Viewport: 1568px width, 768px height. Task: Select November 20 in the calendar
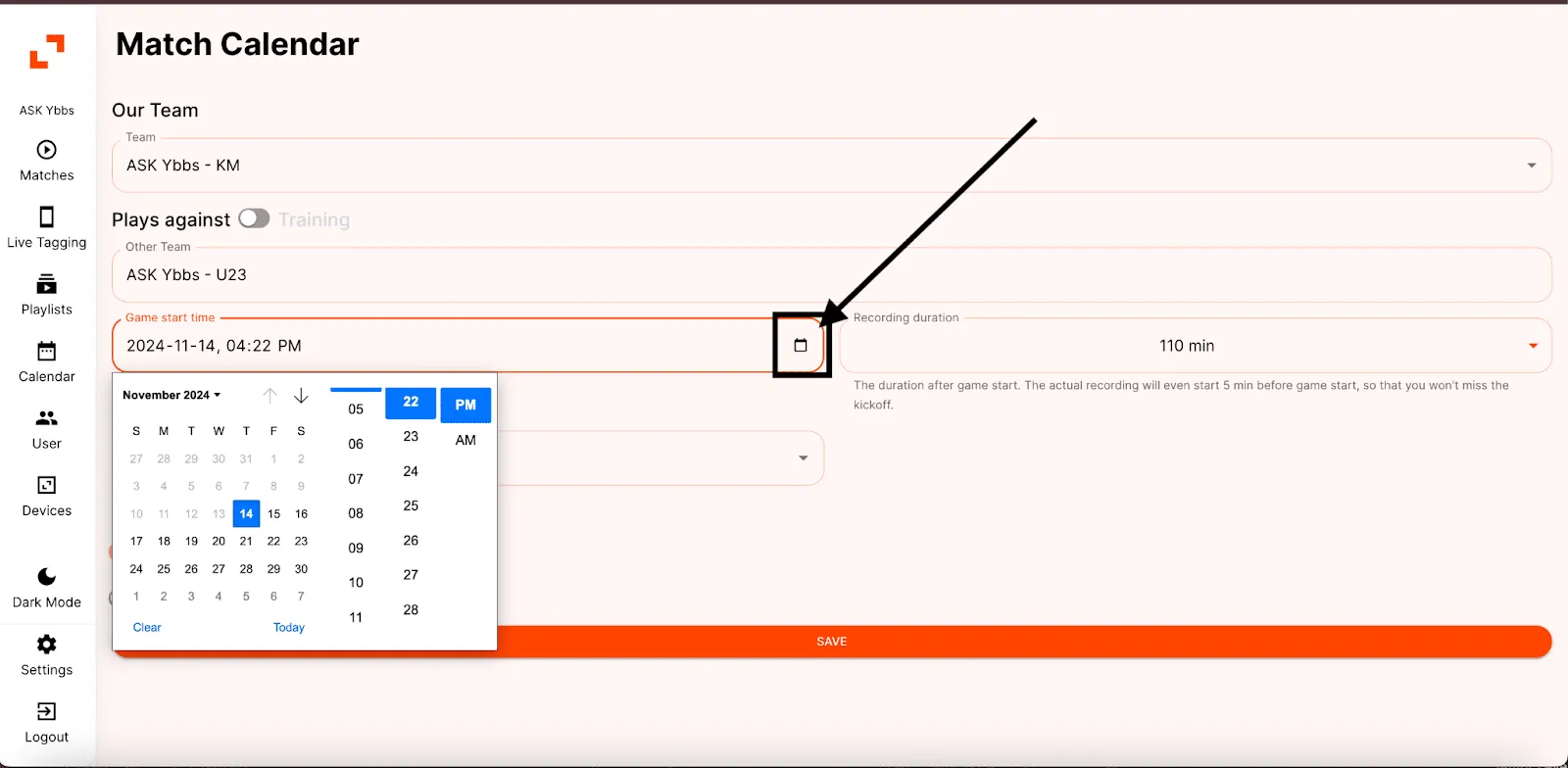click(x=219, y=541)
